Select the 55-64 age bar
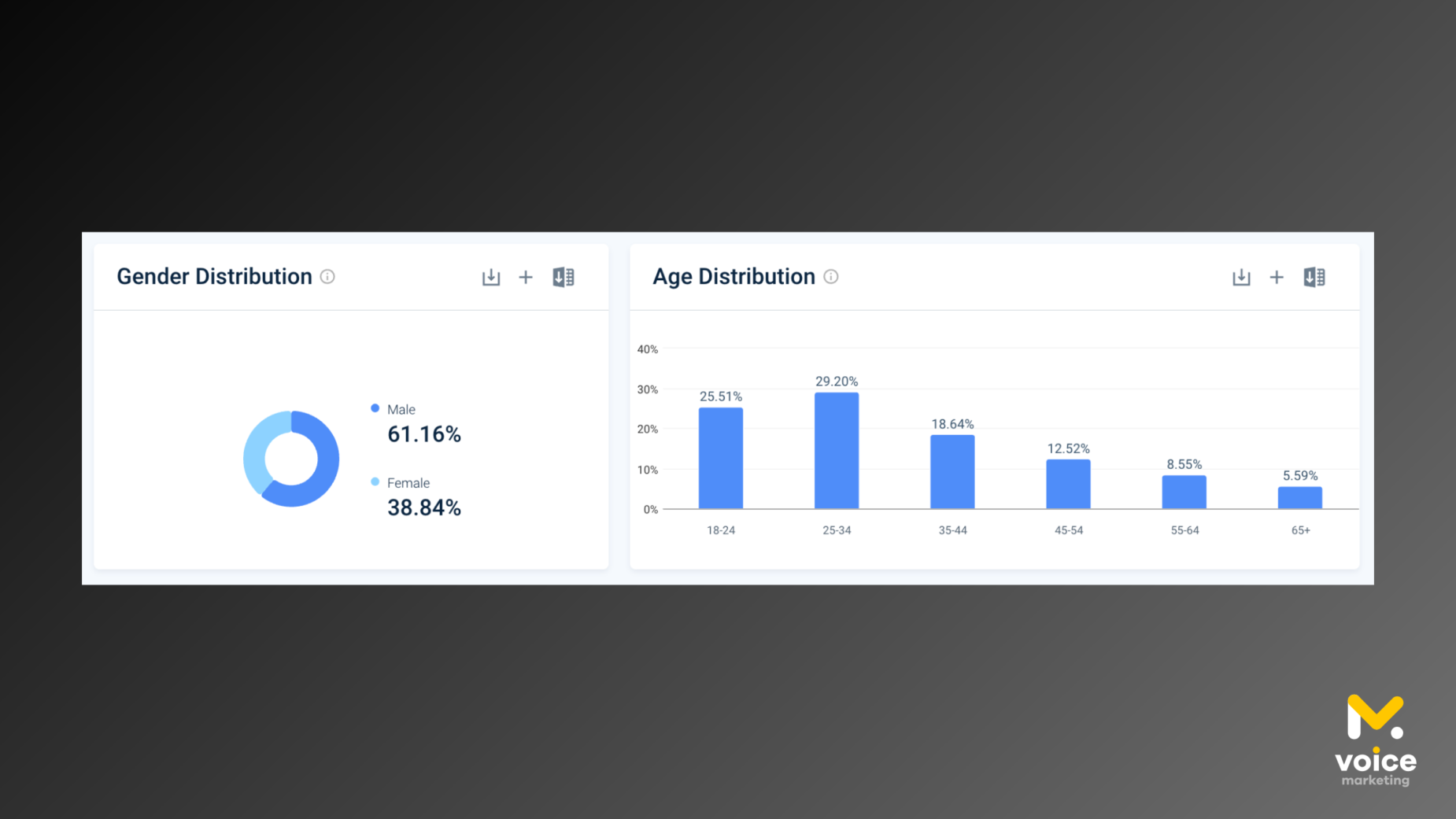 [1184, 492]
